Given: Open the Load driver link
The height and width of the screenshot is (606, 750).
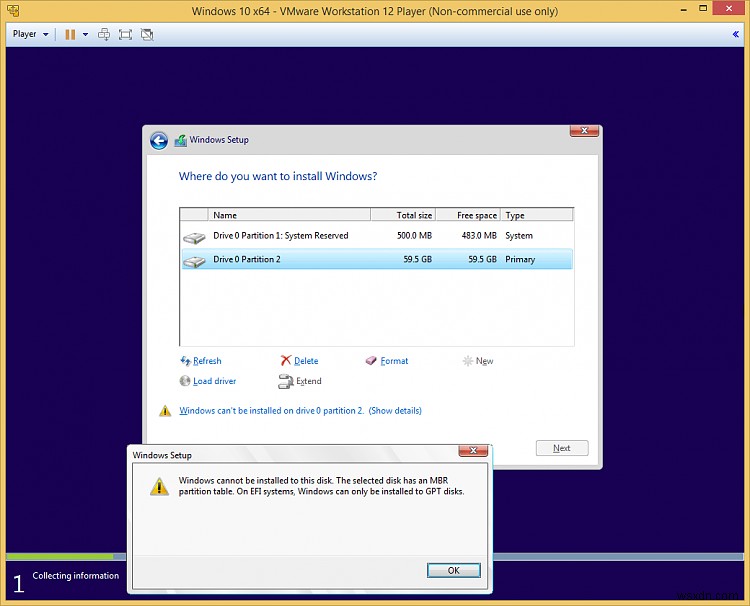Looking at the screenshot, I should click(214, 381).
